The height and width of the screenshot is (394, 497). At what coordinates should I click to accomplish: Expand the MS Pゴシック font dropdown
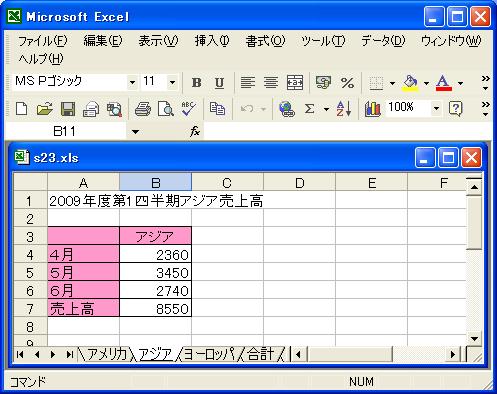132,82
